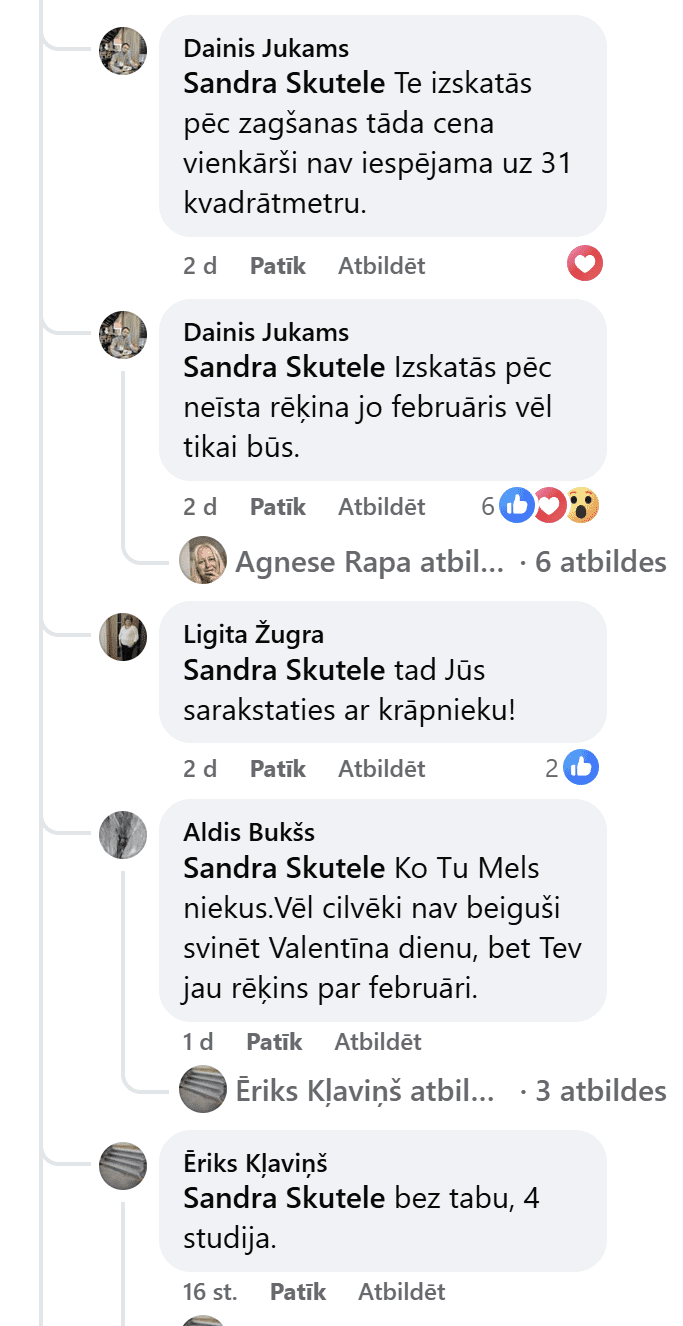Click Atbildēt under Ligita Žugra's comment

(381, 768)
